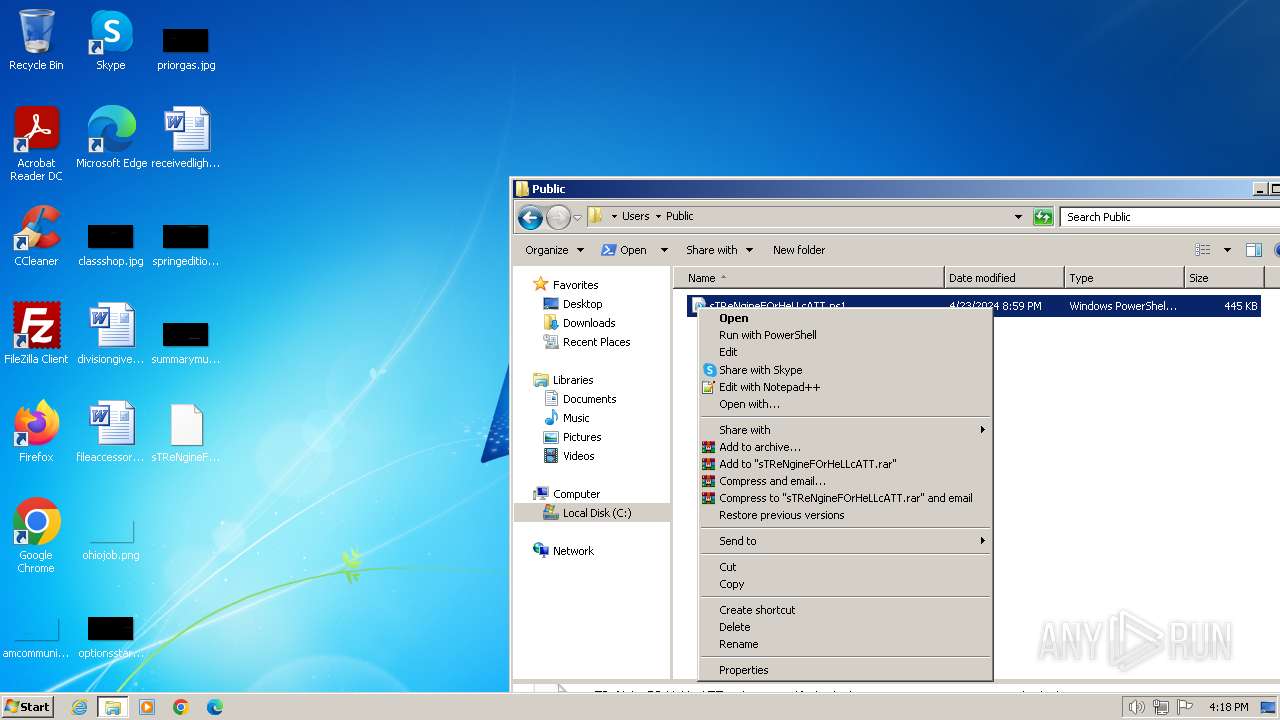The width and height of the screenshot is (1280, 720).
Task: Expand the change view dropdown arrow
Action: pos(1227,250)
